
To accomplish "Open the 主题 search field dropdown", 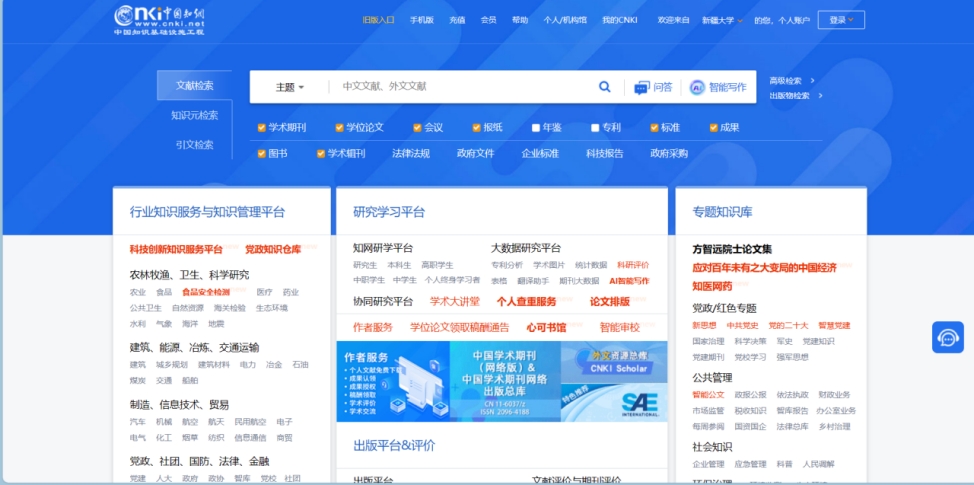I will [289, 88].
